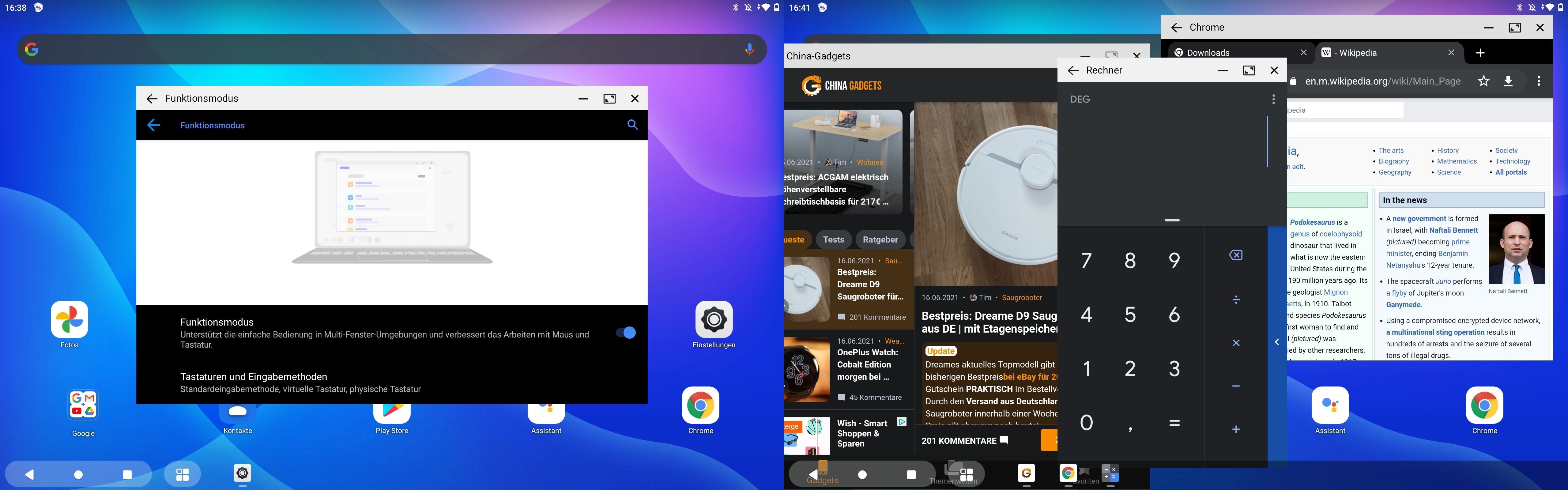Select the Ratgeber tab on China Gadgets
Viewport: 1568px width, 490px height.
coord(880,239)
